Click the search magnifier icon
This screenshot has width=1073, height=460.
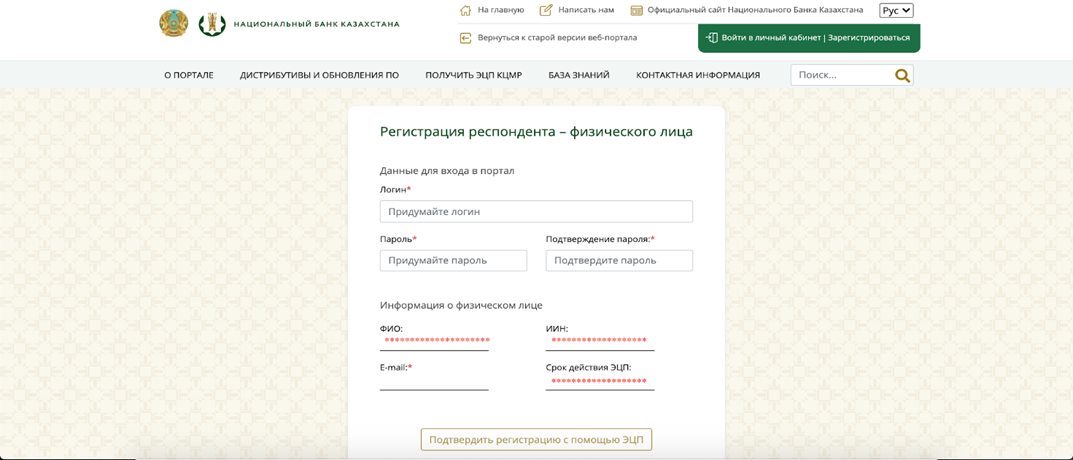point(902,75)
